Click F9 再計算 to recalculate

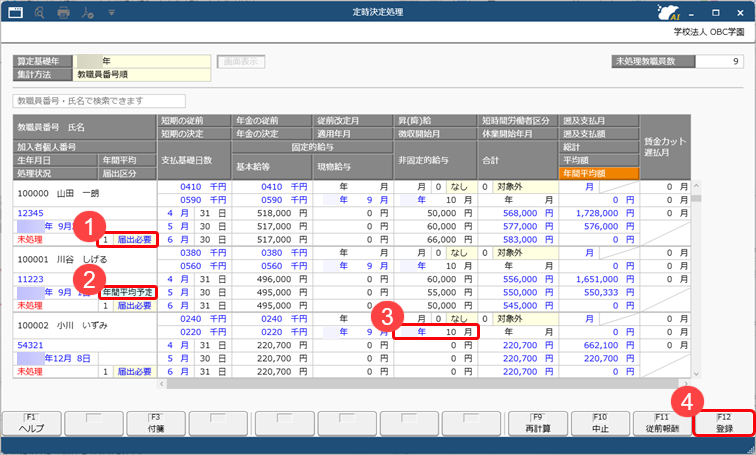tap(532, 422)
